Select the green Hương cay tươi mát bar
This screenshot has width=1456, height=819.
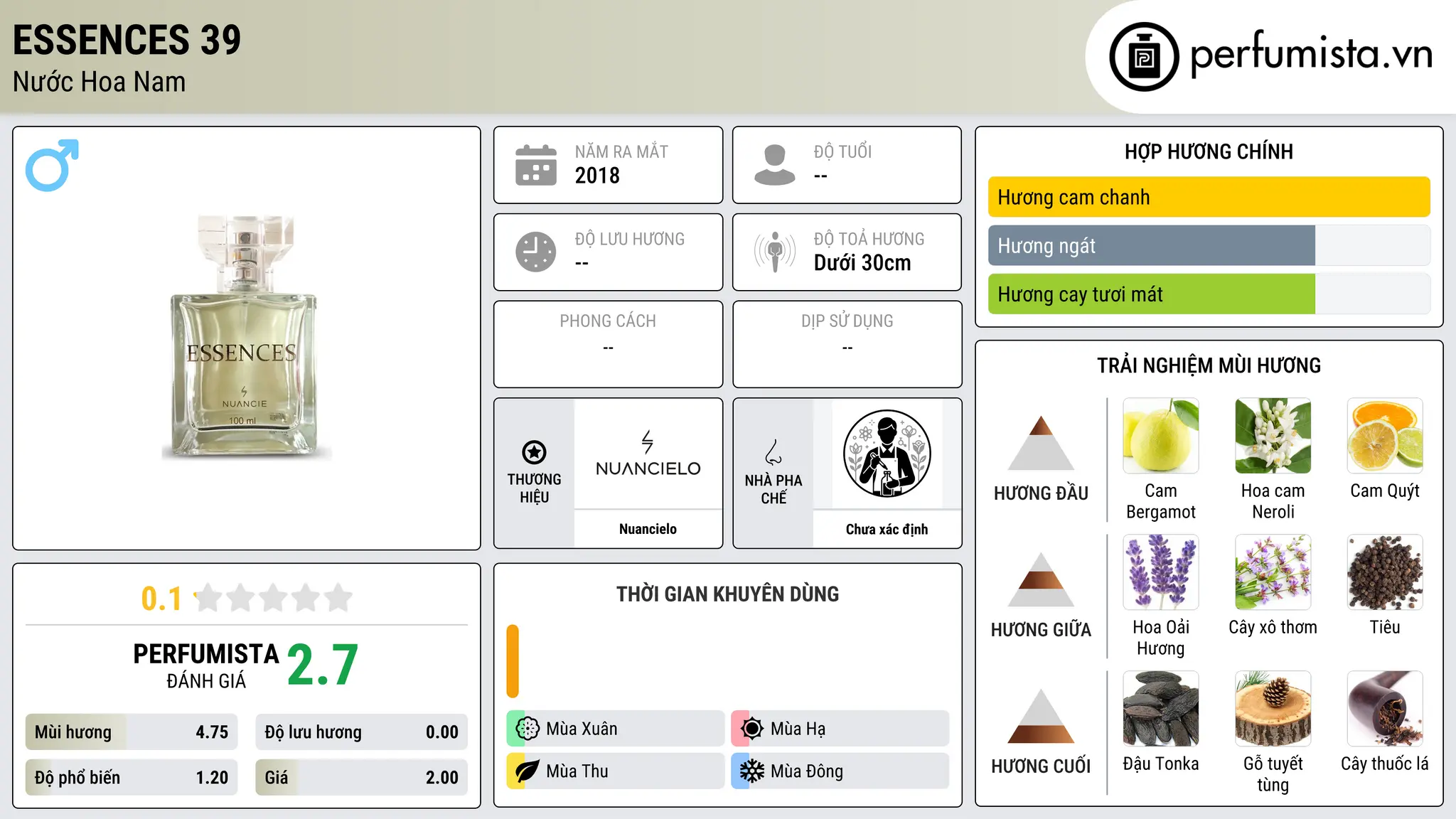pos(1209,294)
